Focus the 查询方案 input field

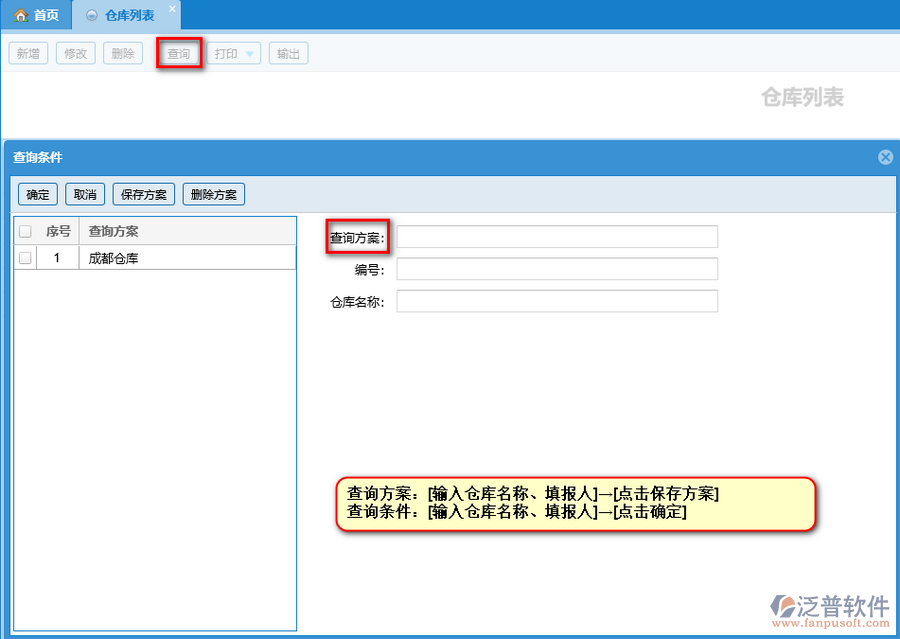(557, 236)
